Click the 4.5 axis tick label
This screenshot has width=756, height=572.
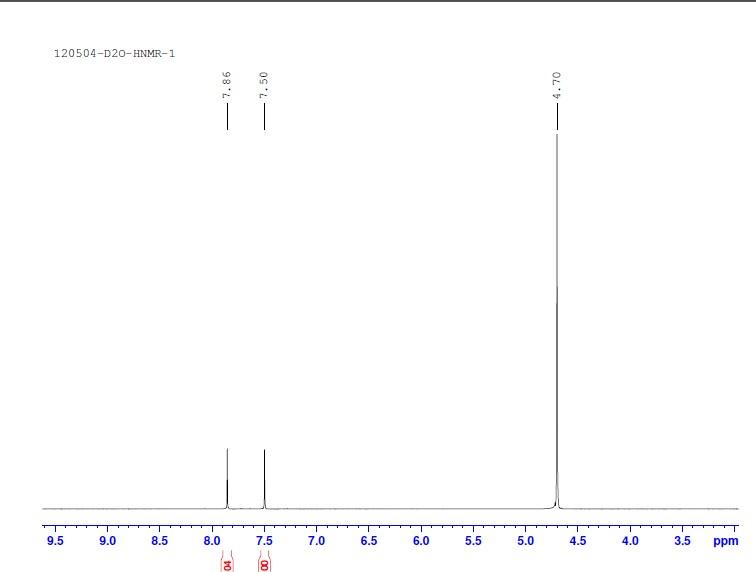click(x=578, y=541)
